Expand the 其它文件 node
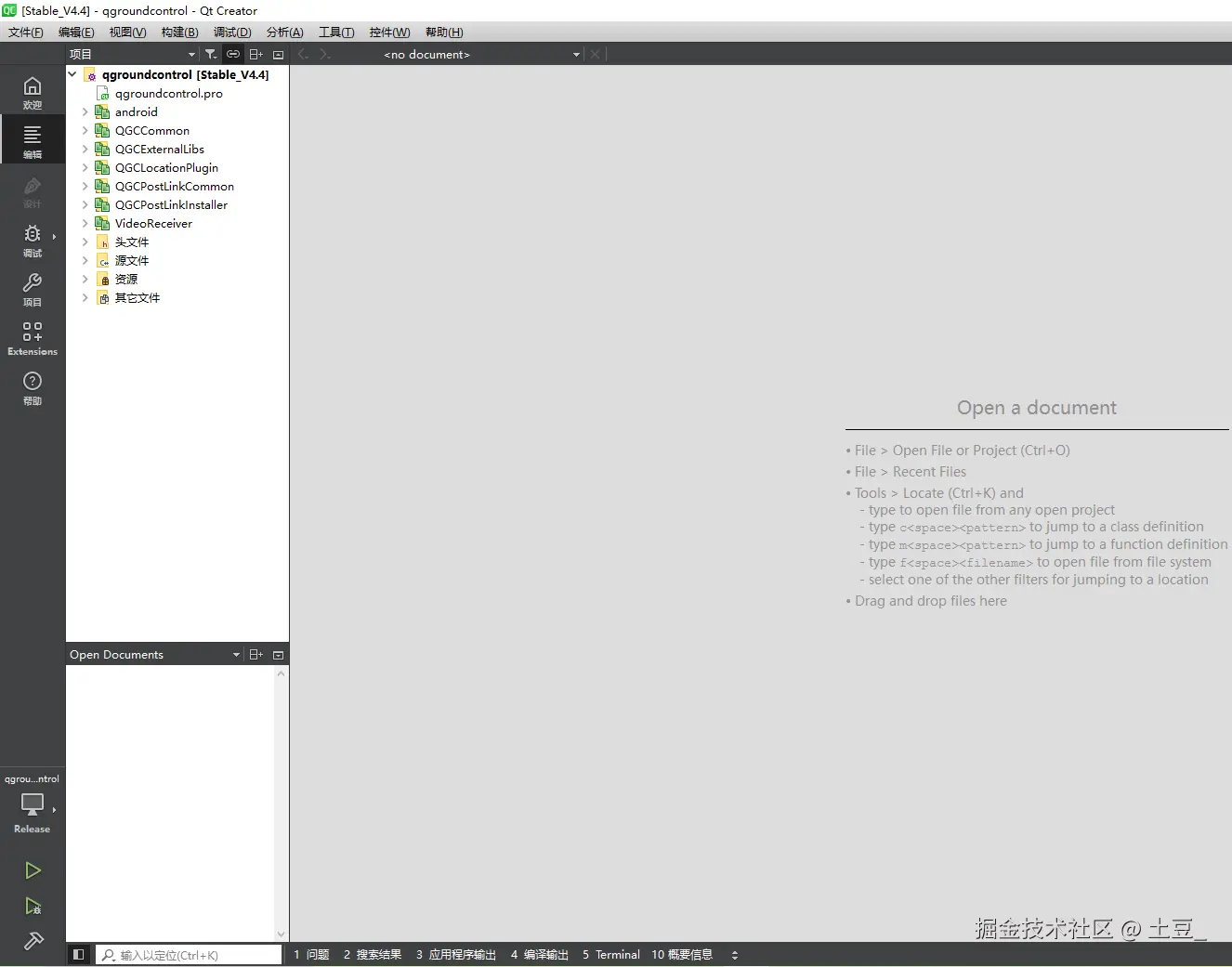The width and height of the screenshot is (1232, 967). 85,297
